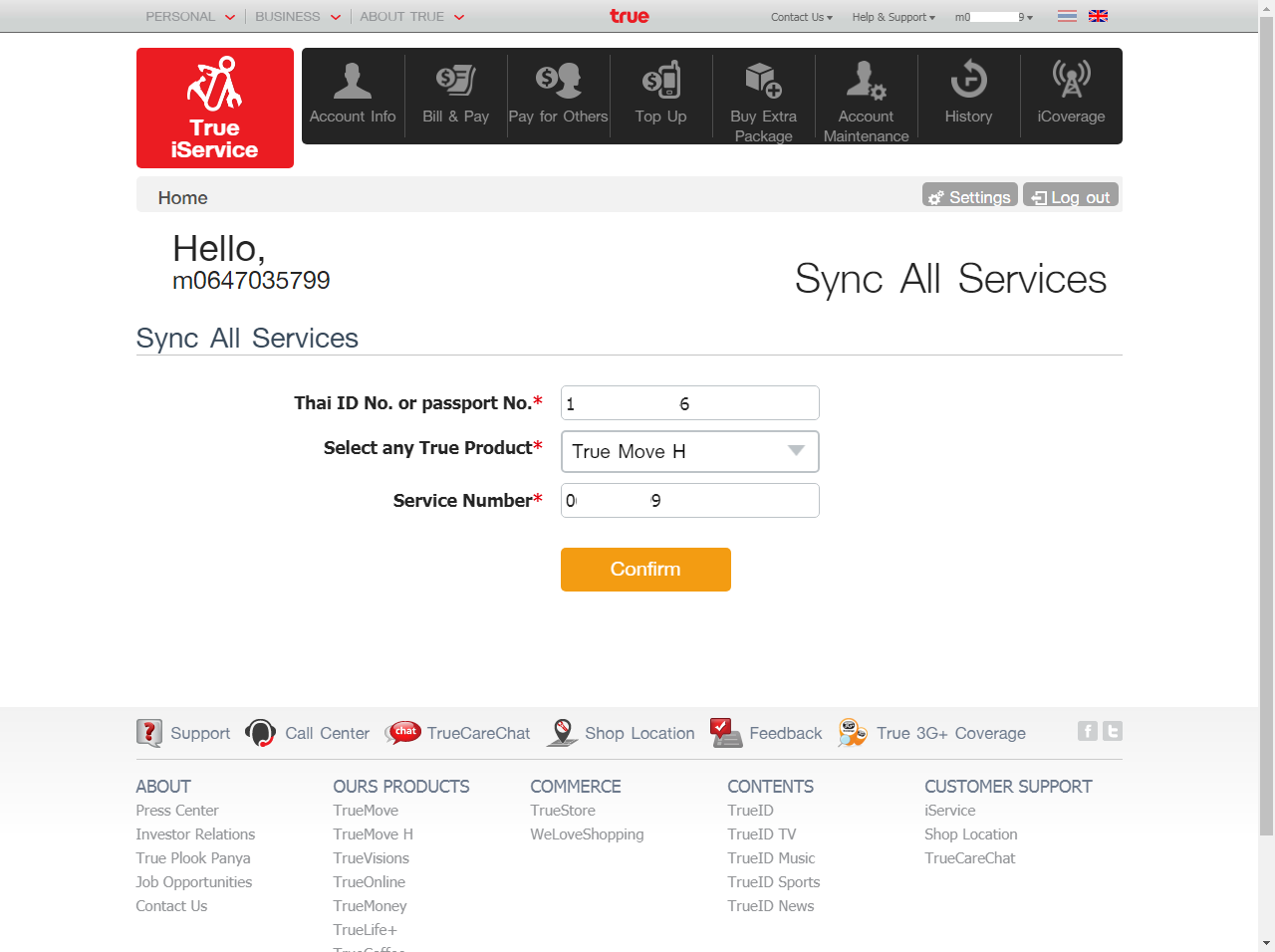Switch language with the Thai flag
The height and width of the screenshot is (952, 1275).
1067,16
